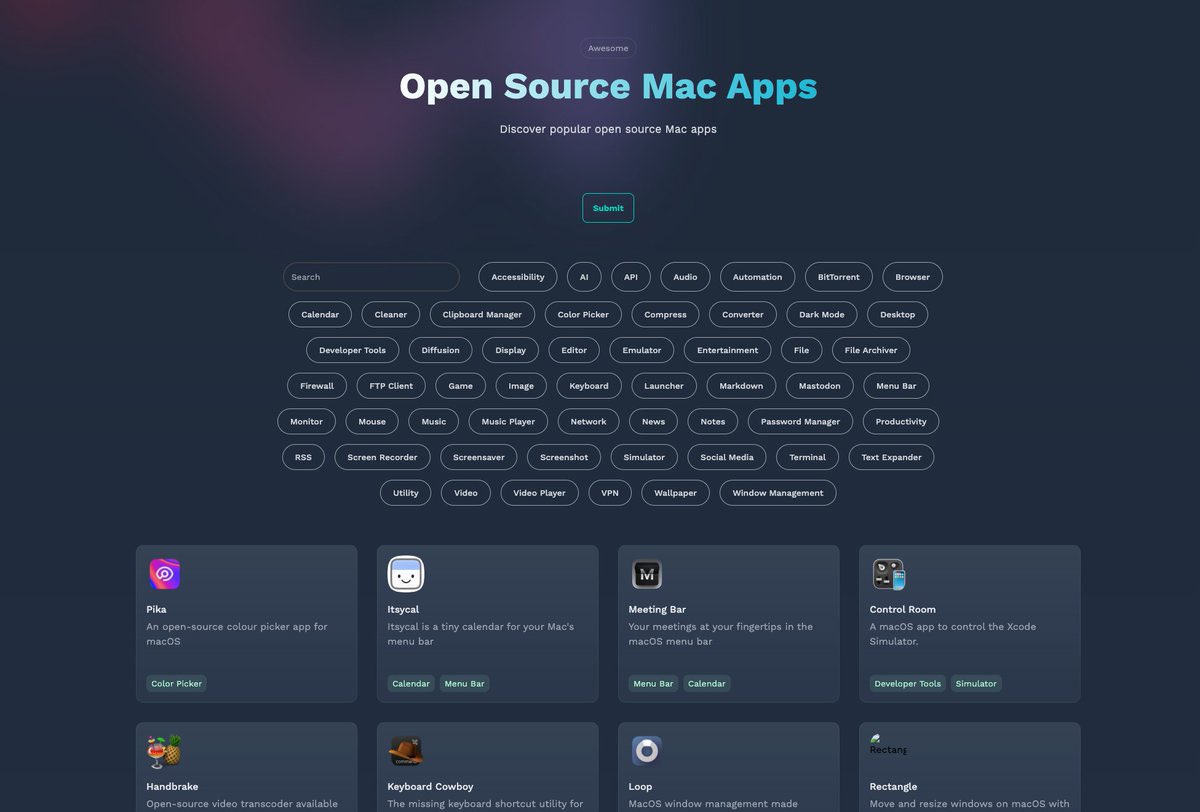Filter by Window Management category

coord(778,493)
